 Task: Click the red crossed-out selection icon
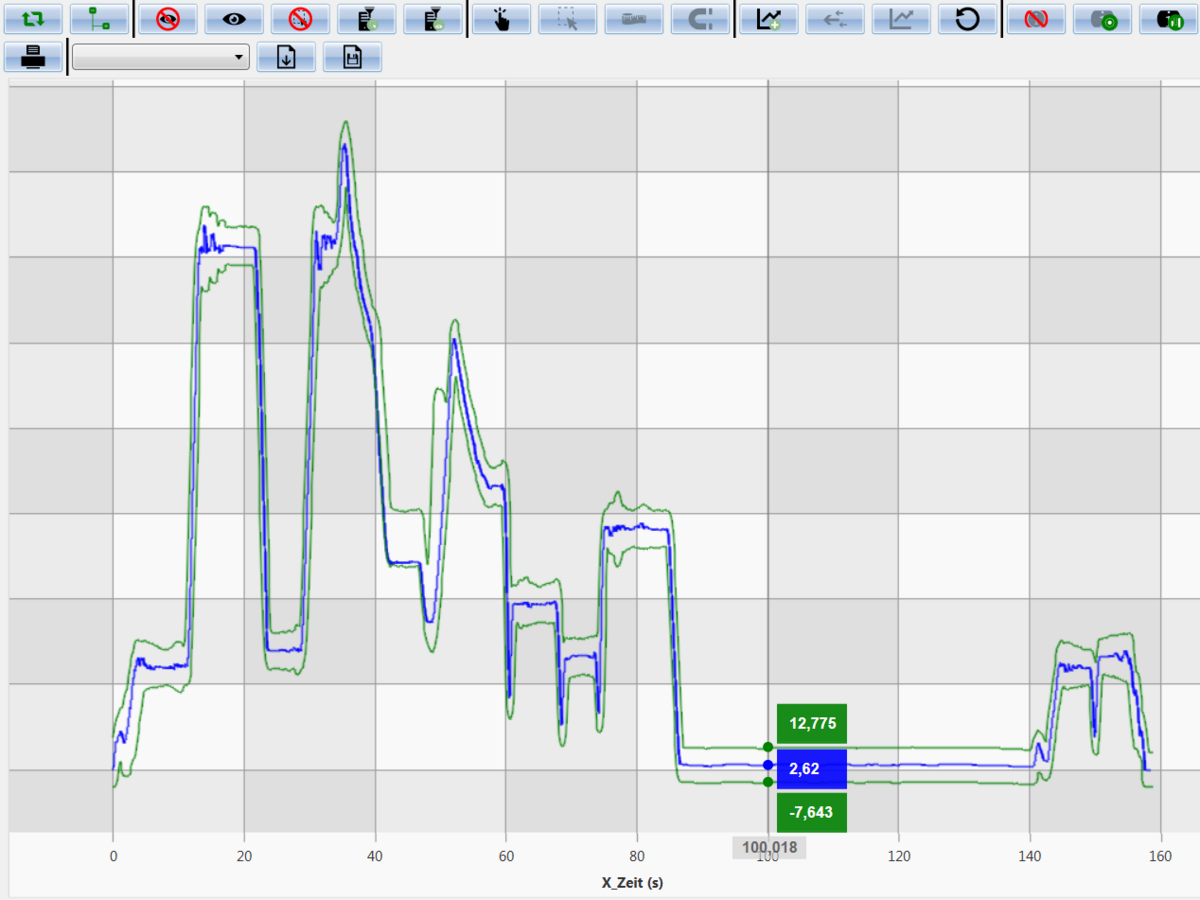300,19
